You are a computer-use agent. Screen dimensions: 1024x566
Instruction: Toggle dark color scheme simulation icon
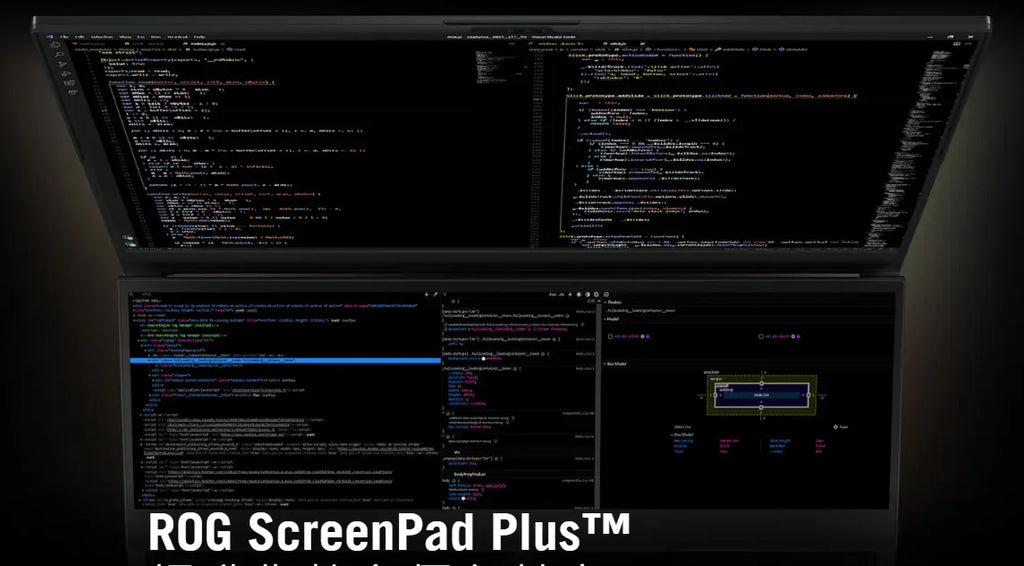pyautogui.click(x=587, y=294)
